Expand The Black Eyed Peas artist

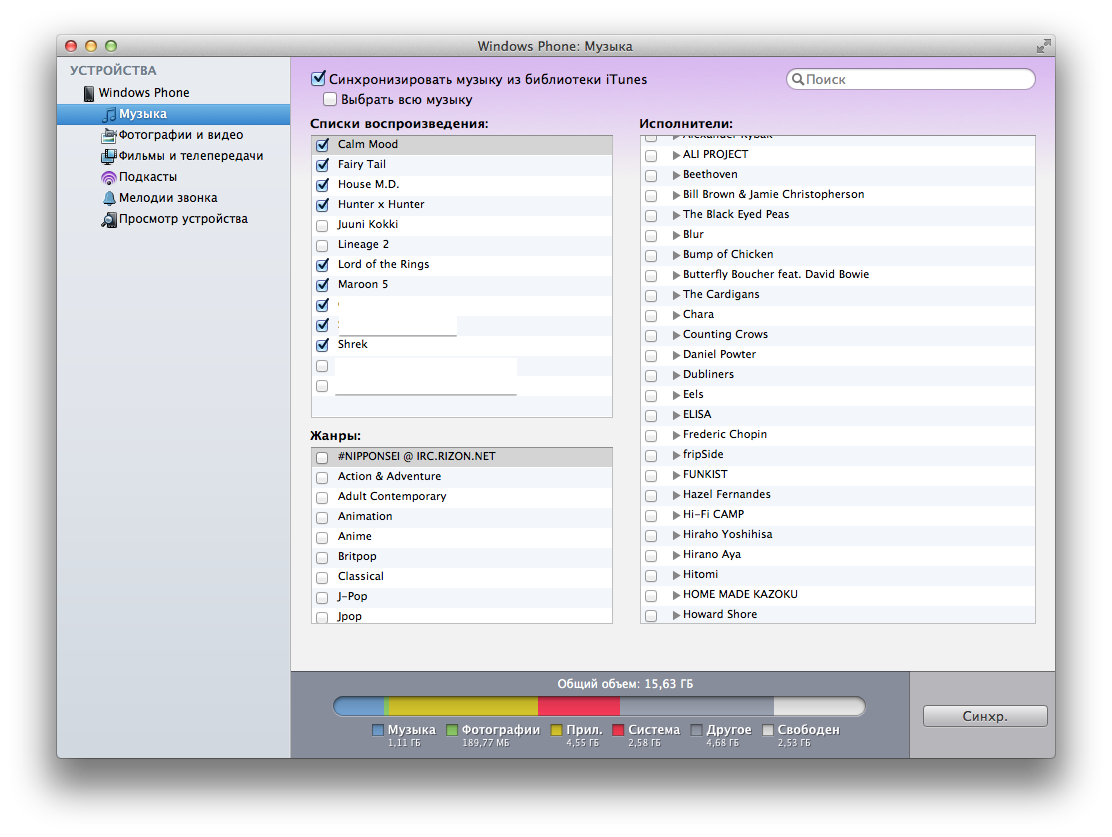pos(676,214)
